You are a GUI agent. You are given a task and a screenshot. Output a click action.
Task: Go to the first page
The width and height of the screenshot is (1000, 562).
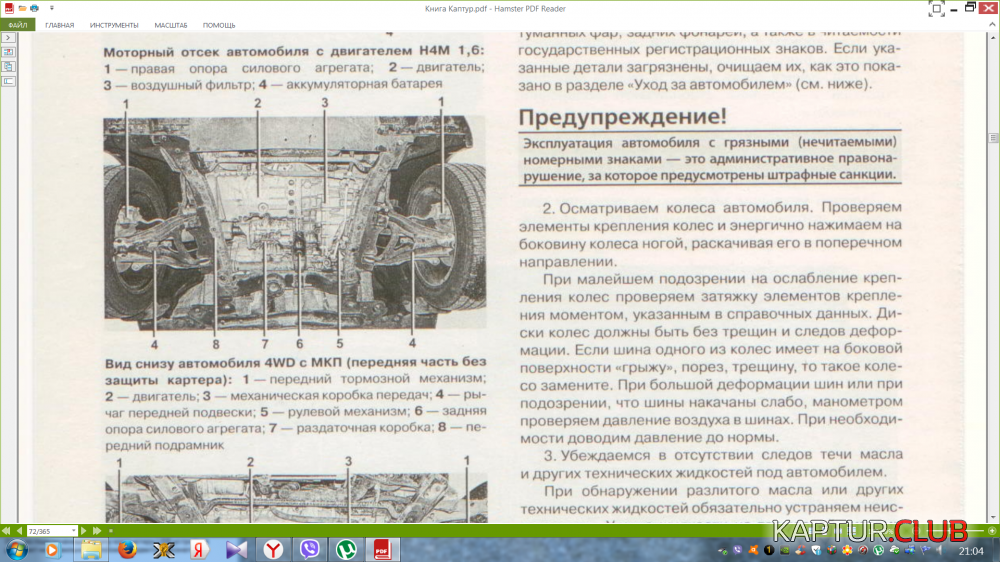click(x=7, y=530)
